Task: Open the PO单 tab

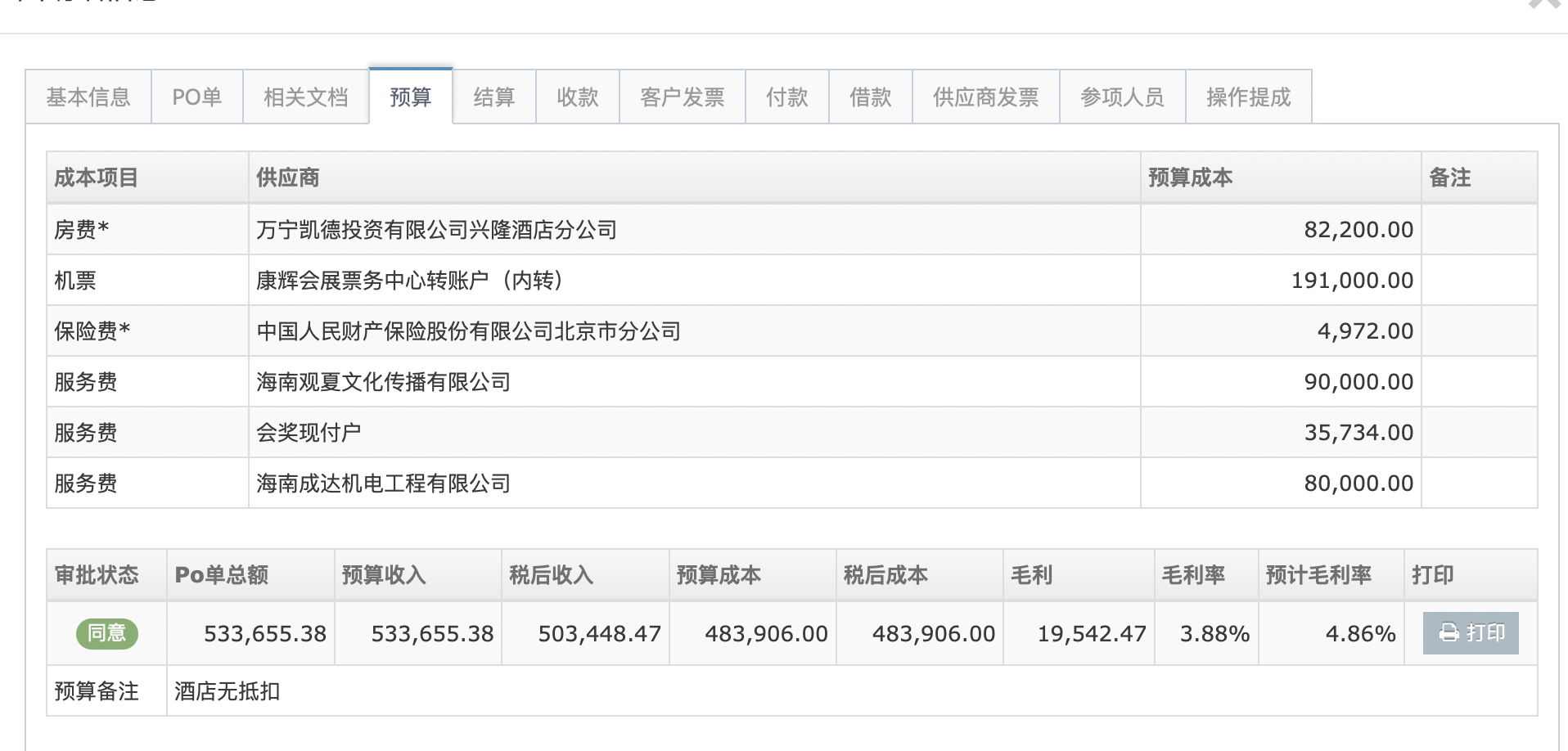Action: coord(196,97)
